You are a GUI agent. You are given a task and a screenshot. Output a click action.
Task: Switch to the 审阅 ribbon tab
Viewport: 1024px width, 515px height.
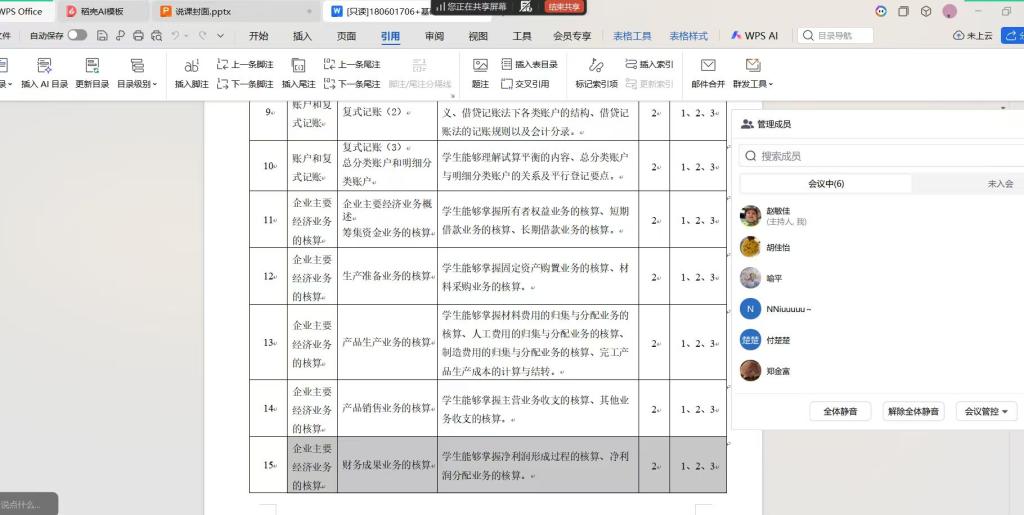pyautogui.click(x=434, y=36)
